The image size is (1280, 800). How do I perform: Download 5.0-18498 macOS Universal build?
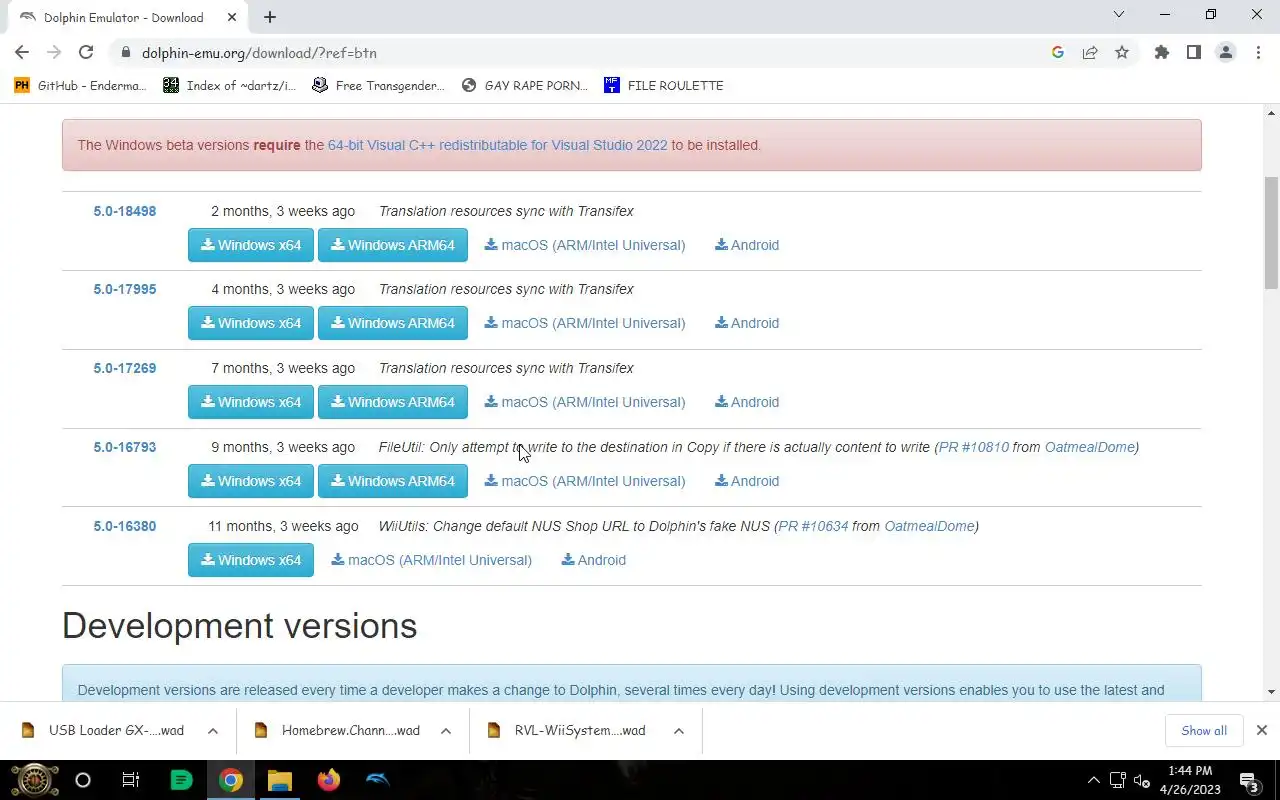click(585, 245)
